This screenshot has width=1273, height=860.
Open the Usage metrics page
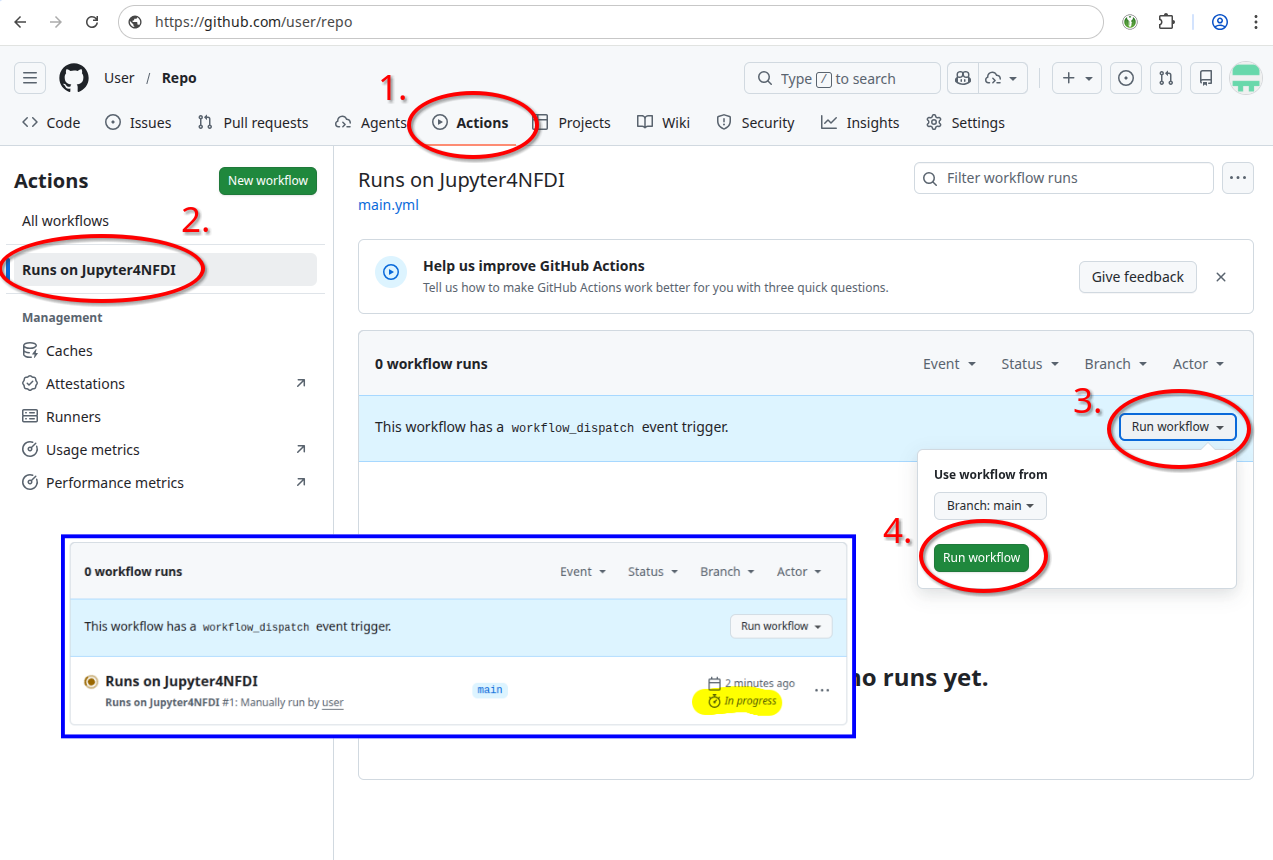[x=91, y=449]
